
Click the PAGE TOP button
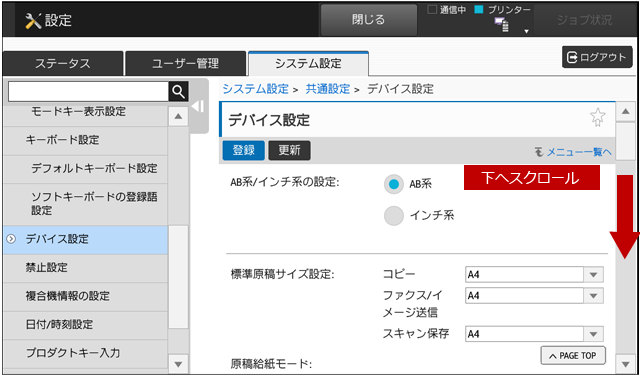(573, 356)
